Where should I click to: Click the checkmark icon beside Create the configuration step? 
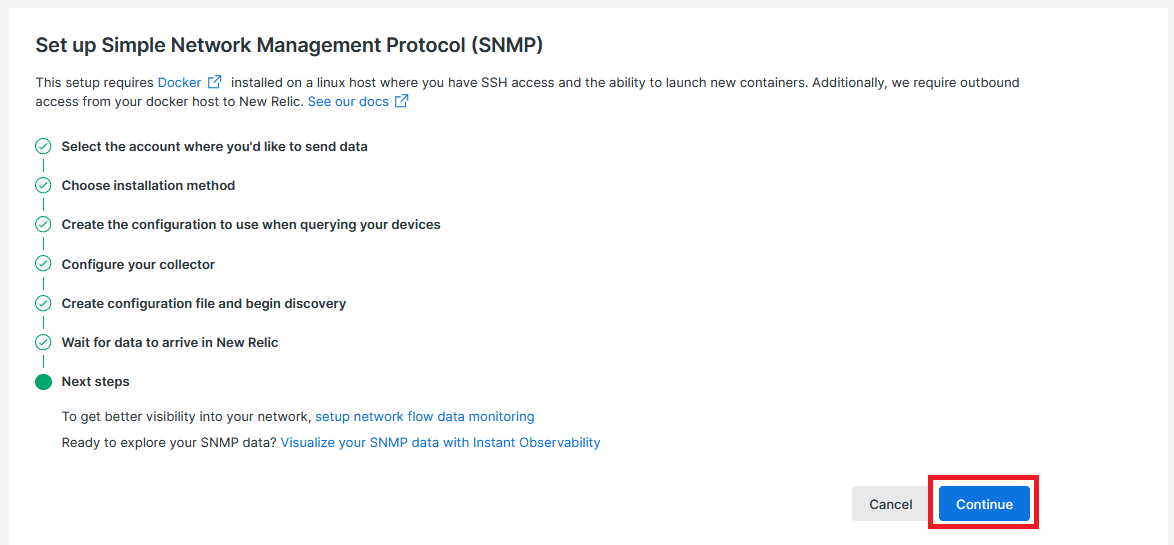[43, 225]
